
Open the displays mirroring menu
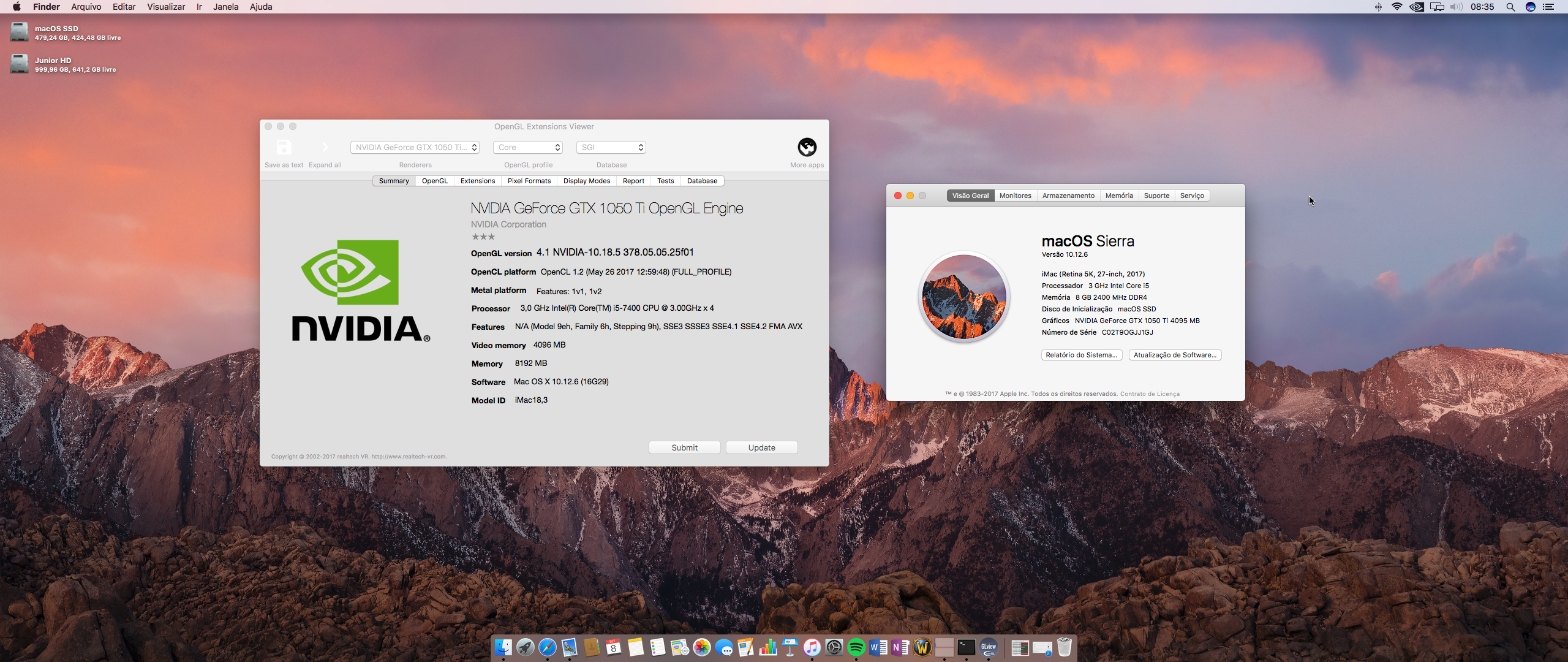[x=1437, y=7]
